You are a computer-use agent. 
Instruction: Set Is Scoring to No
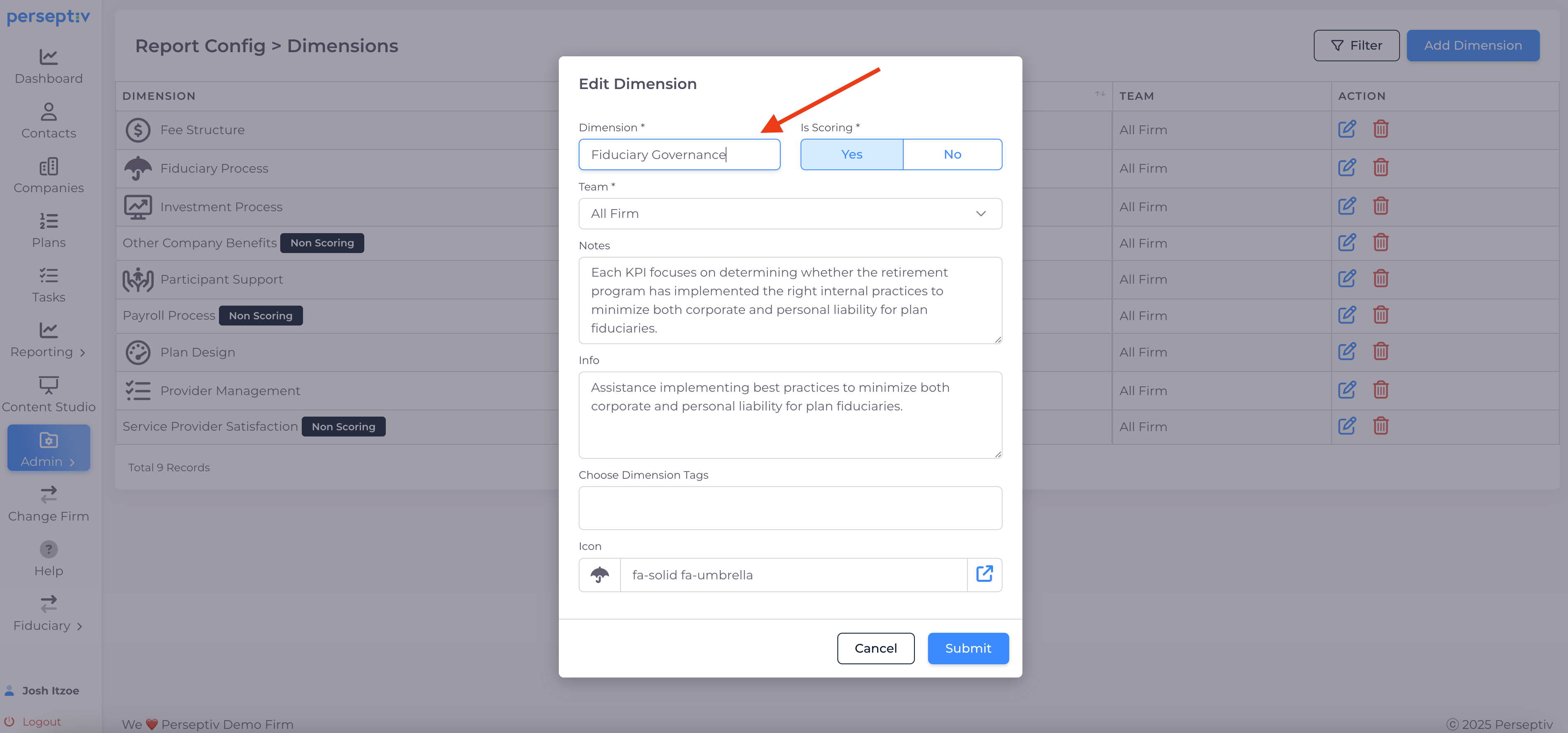952,154
